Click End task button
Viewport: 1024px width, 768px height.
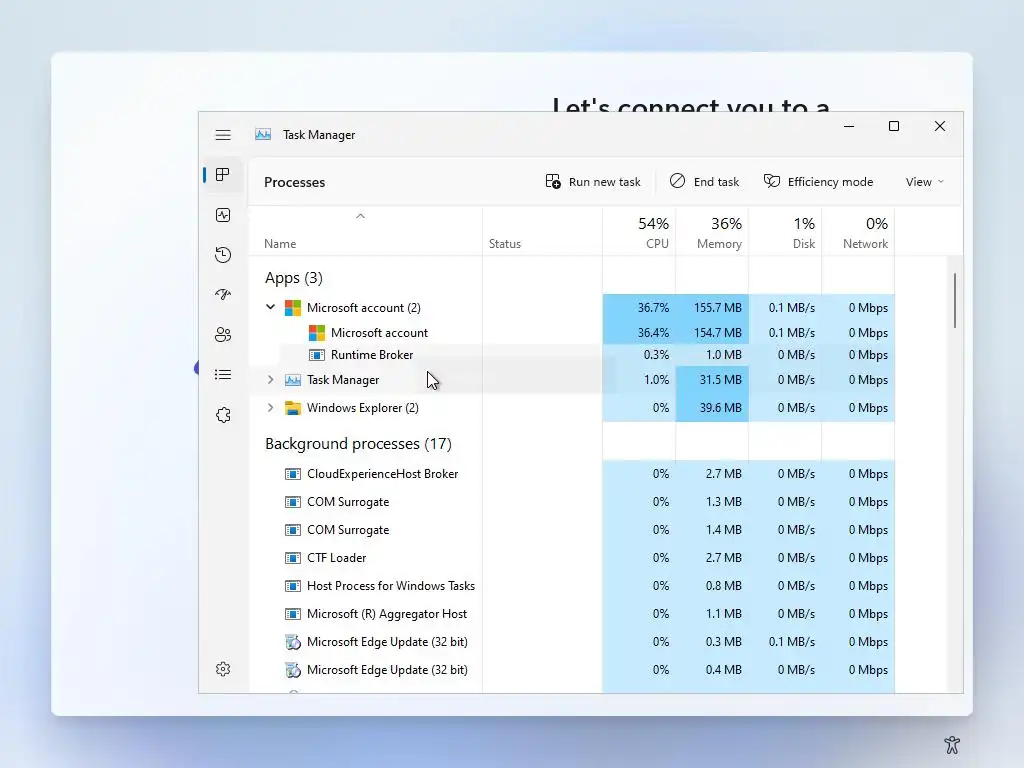click(x=704, y=182)
